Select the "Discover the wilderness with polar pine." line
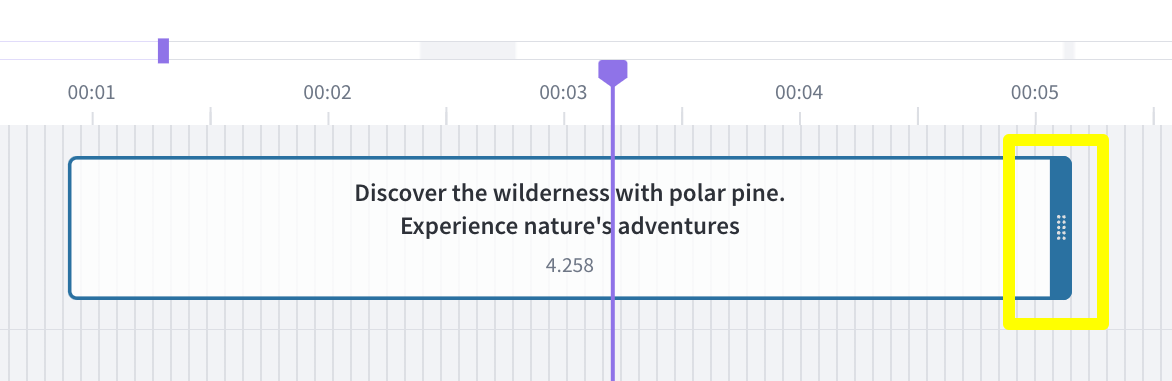Screen dimensions: 1172x381 (x=570, y=193)
